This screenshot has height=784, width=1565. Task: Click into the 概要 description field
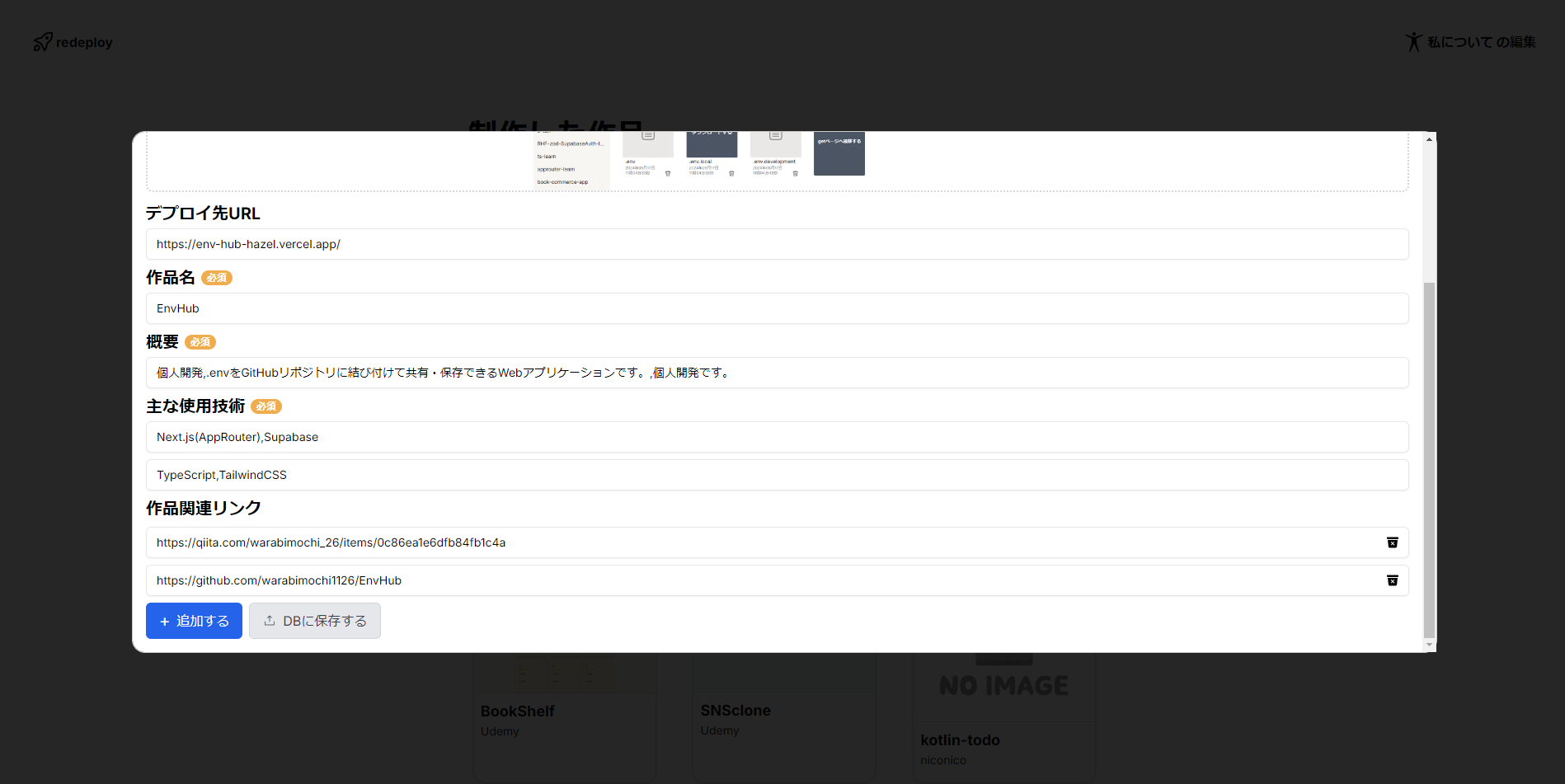pyautogui.click(x=777, y=373)
